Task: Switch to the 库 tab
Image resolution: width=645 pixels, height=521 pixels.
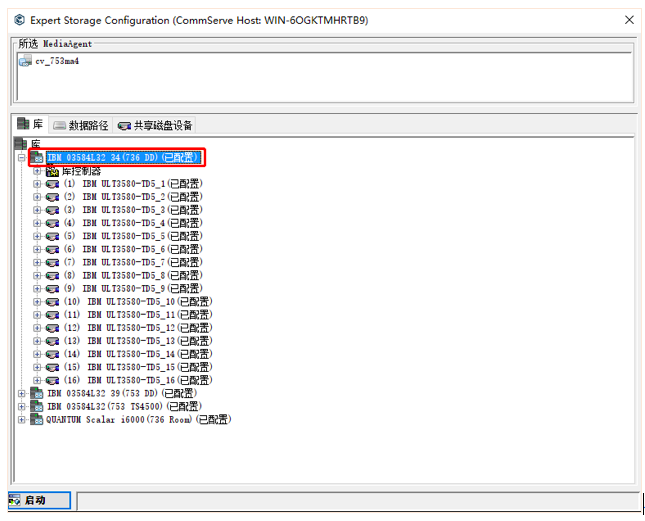Action: [x=30, y=124]
